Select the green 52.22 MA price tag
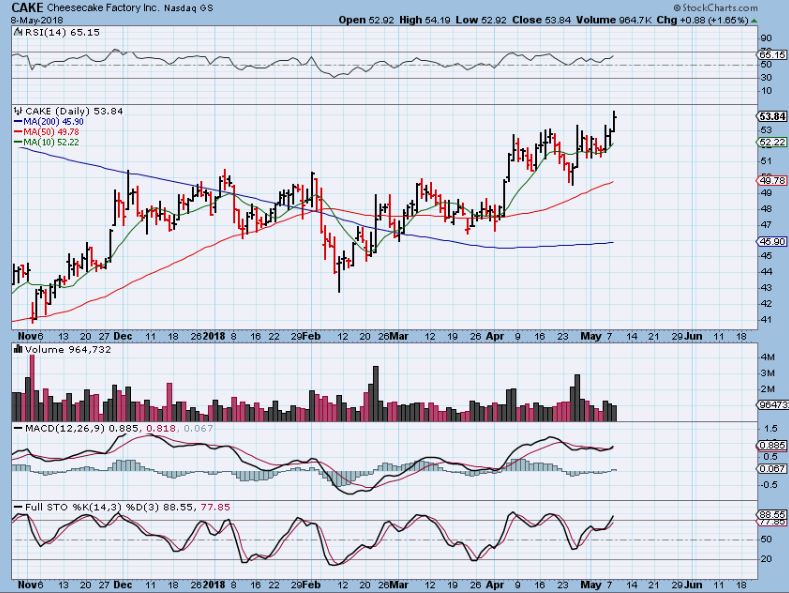This screenshot has width=789, height=593. tap(769, 142)
